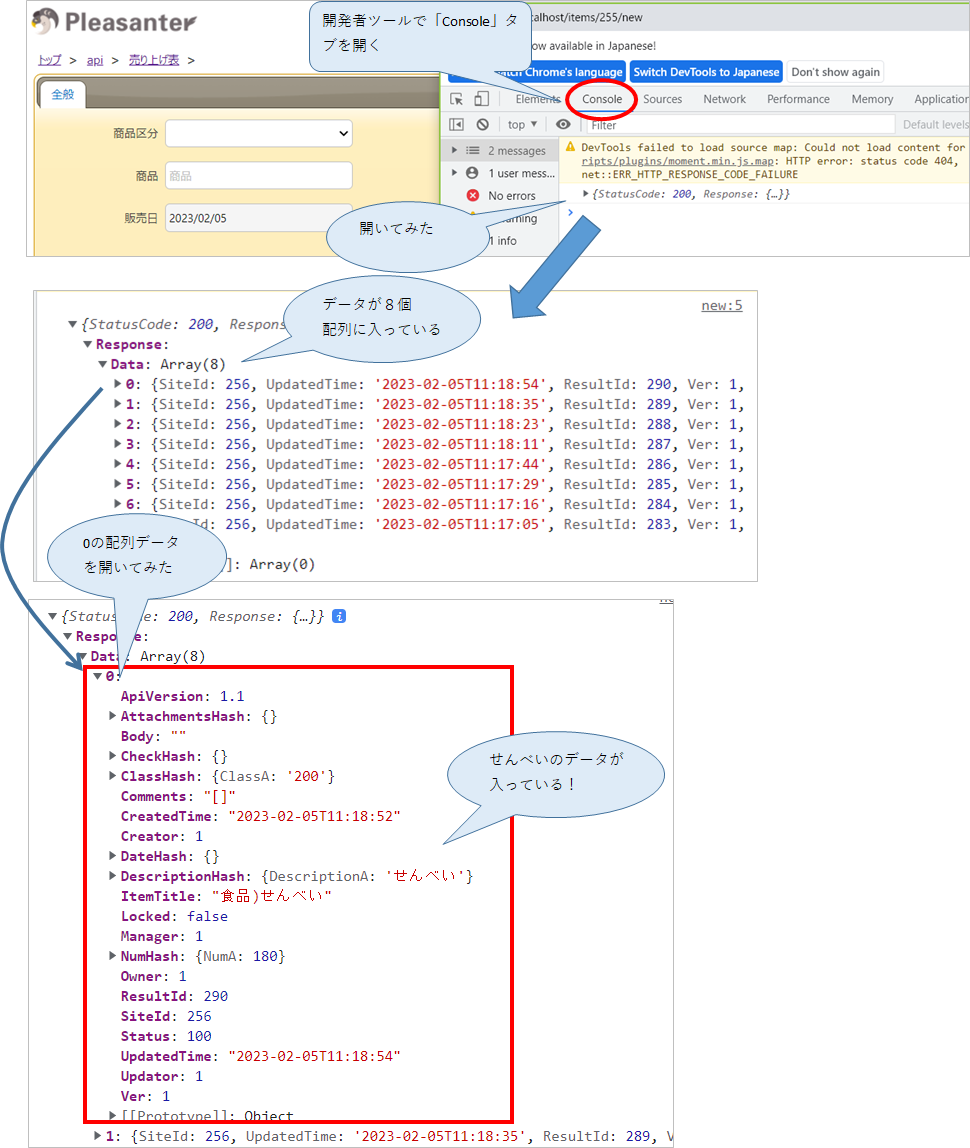Click the Switch DevTools to Japanese button

tap(706, 71)
